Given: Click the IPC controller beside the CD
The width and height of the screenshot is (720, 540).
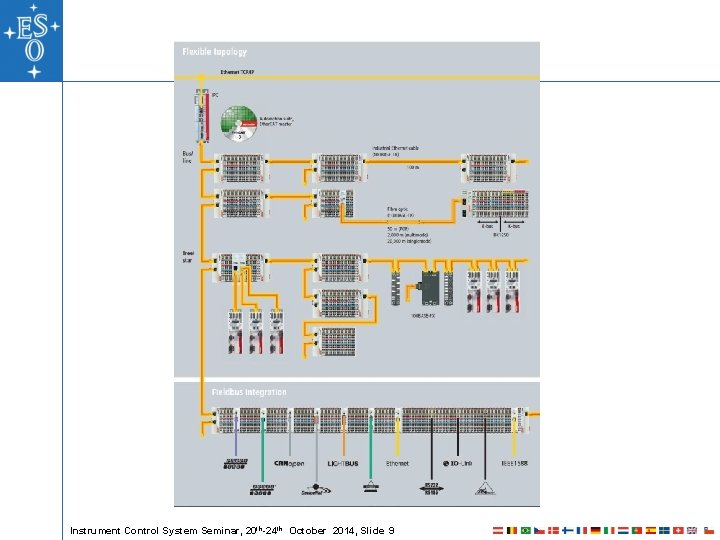Looking at the screenshot, I should (202, 116).
